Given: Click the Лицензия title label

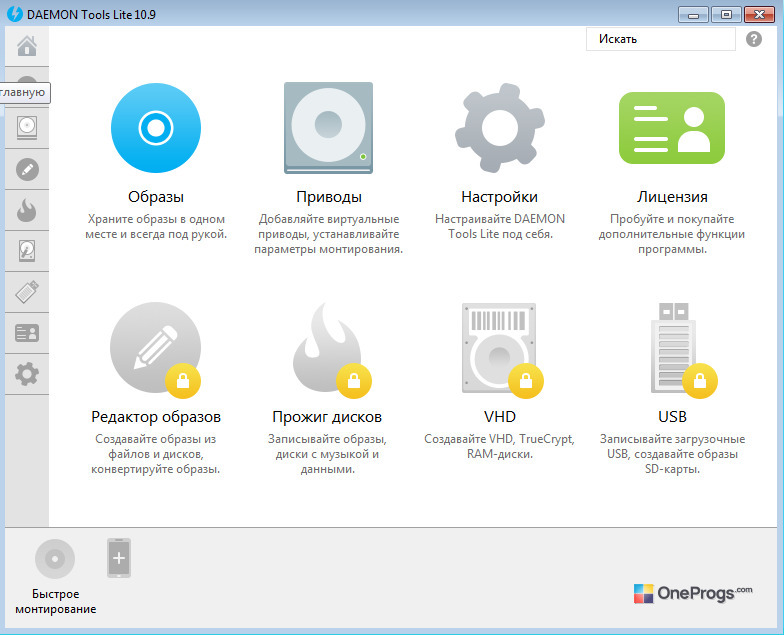Looking at the screenshot, I should coord(672,196).
